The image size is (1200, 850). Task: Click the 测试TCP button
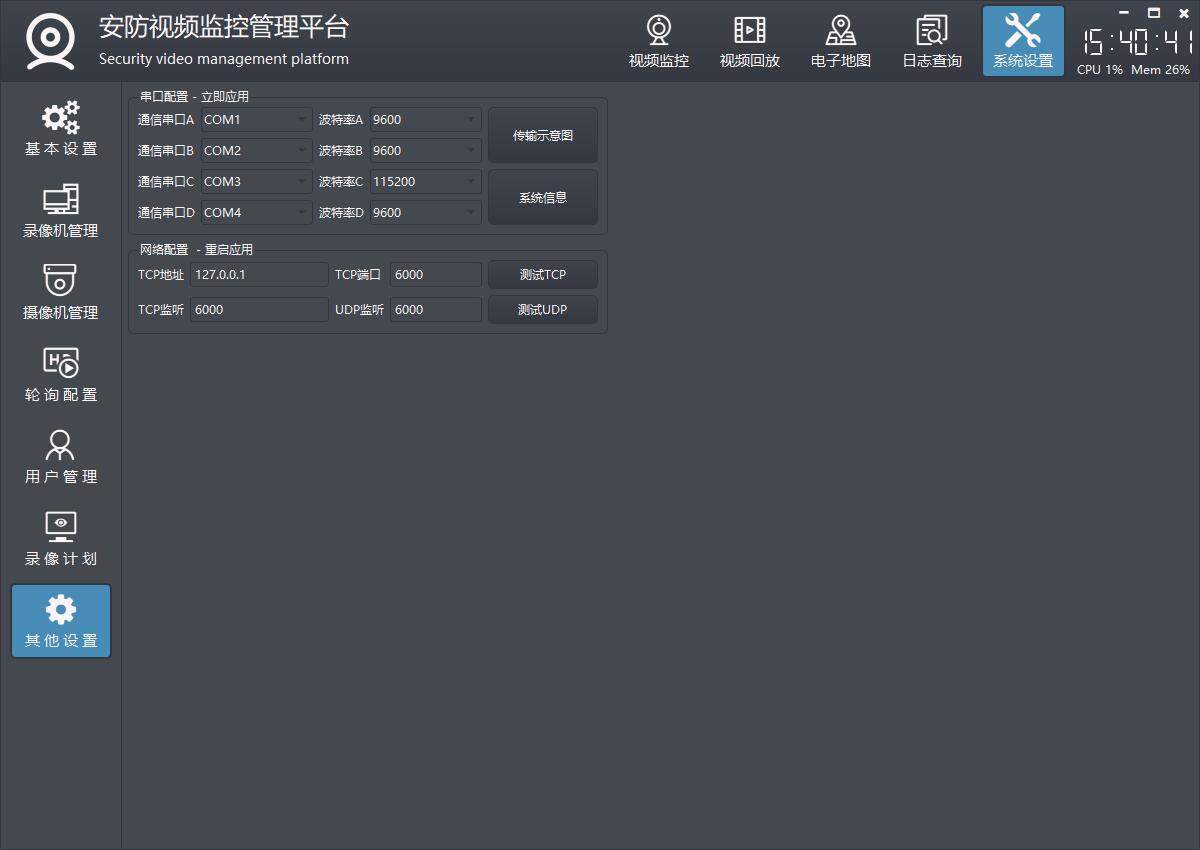pos(542,275)
